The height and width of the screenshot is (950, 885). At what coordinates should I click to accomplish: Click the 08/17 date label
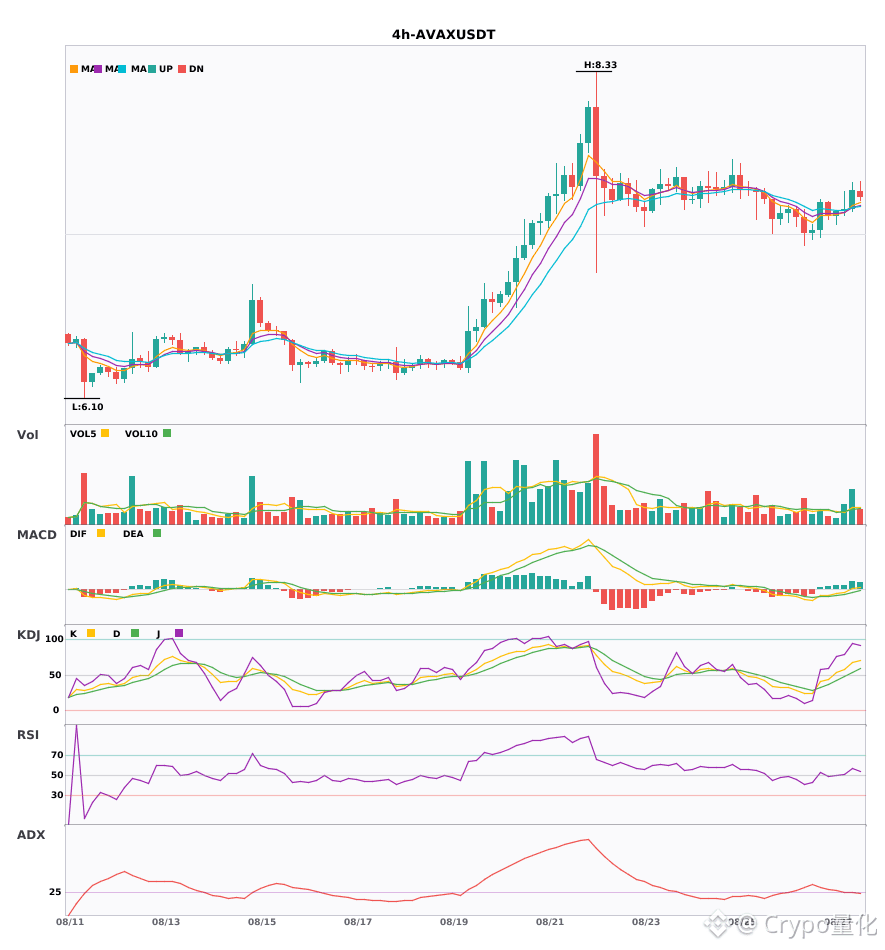(x=358, y=922)
